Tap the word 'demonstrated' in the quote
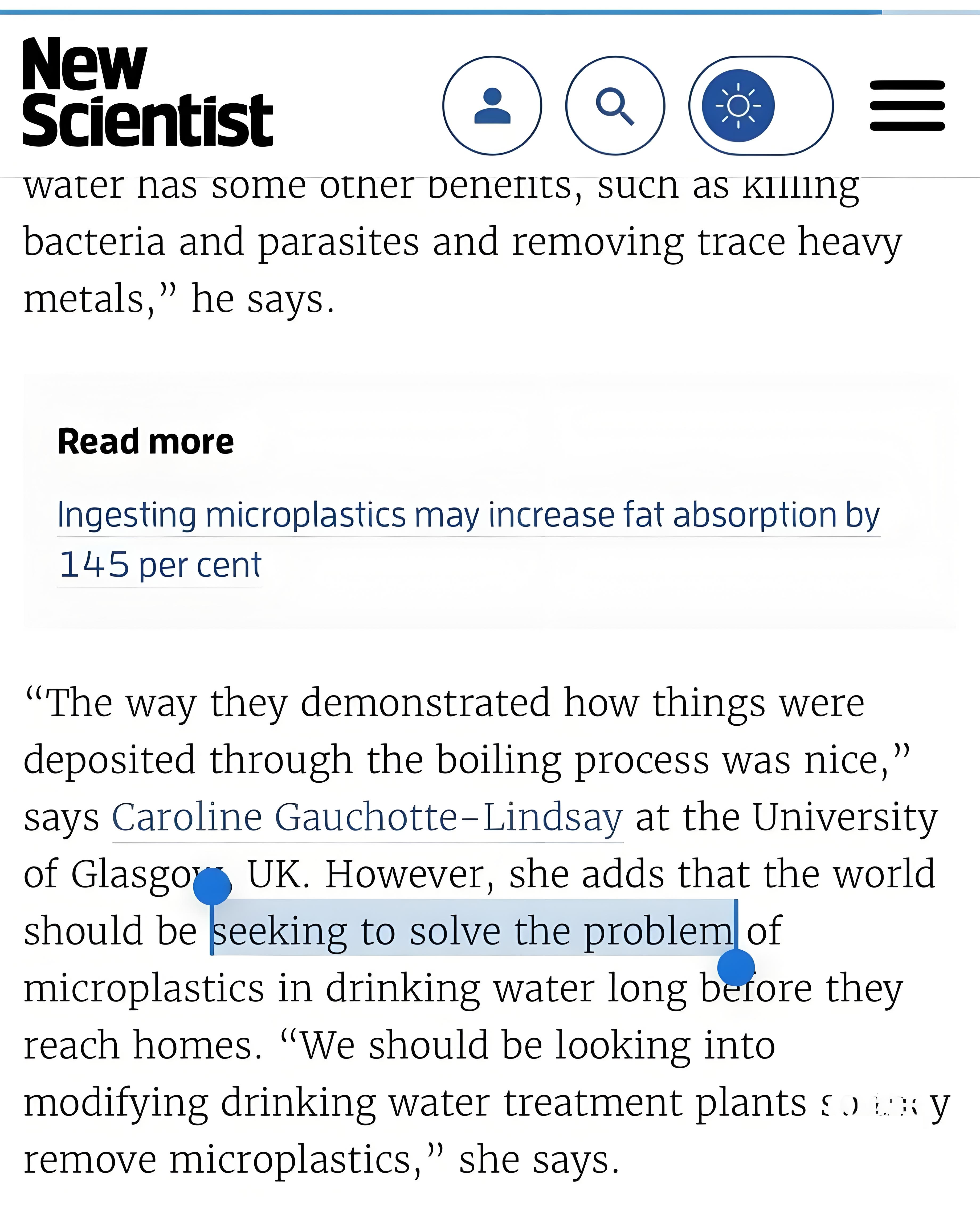Screen dimensions: 980x1210 click(x=425, y=703)
